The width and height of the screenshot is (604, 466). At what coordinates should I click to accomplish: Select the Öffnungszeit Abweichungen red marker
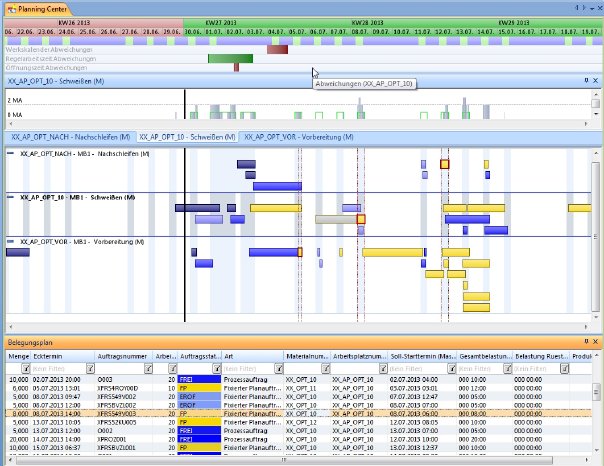236,67
